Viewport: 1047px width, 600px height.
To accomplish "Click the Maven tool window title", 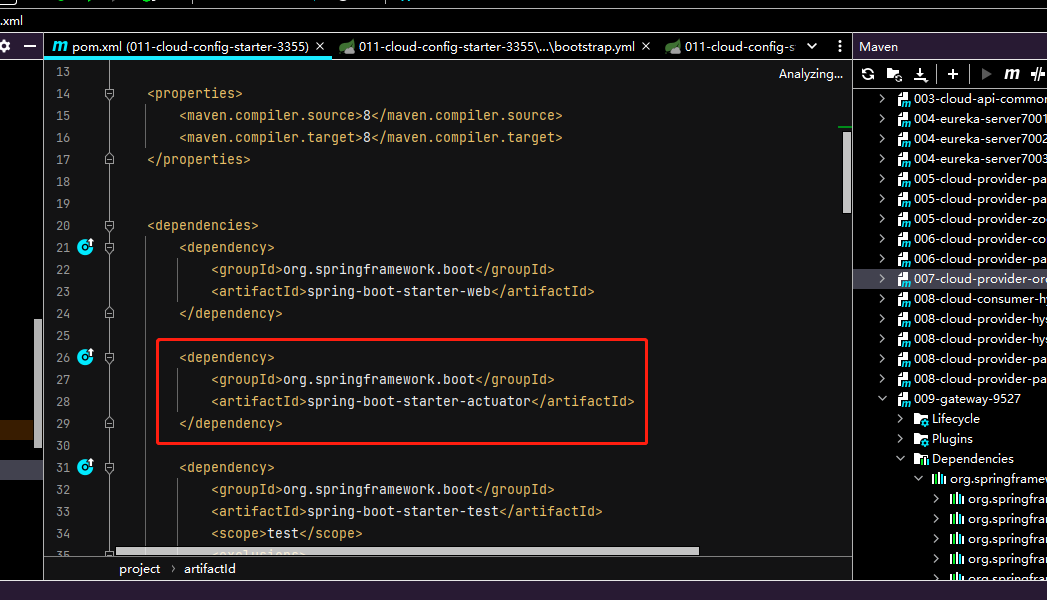I will point(878,47).
